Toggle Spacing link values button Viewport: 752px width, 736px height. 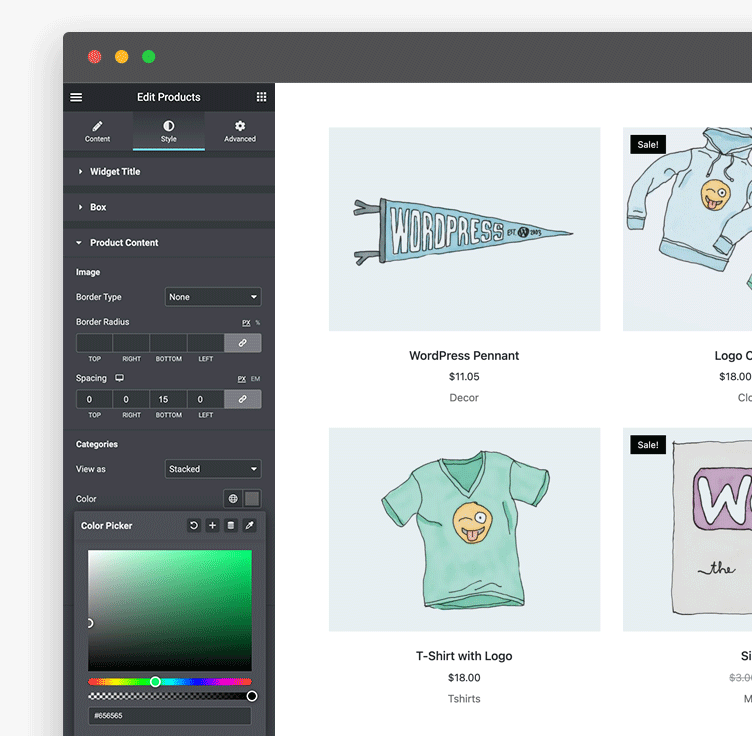243,399
